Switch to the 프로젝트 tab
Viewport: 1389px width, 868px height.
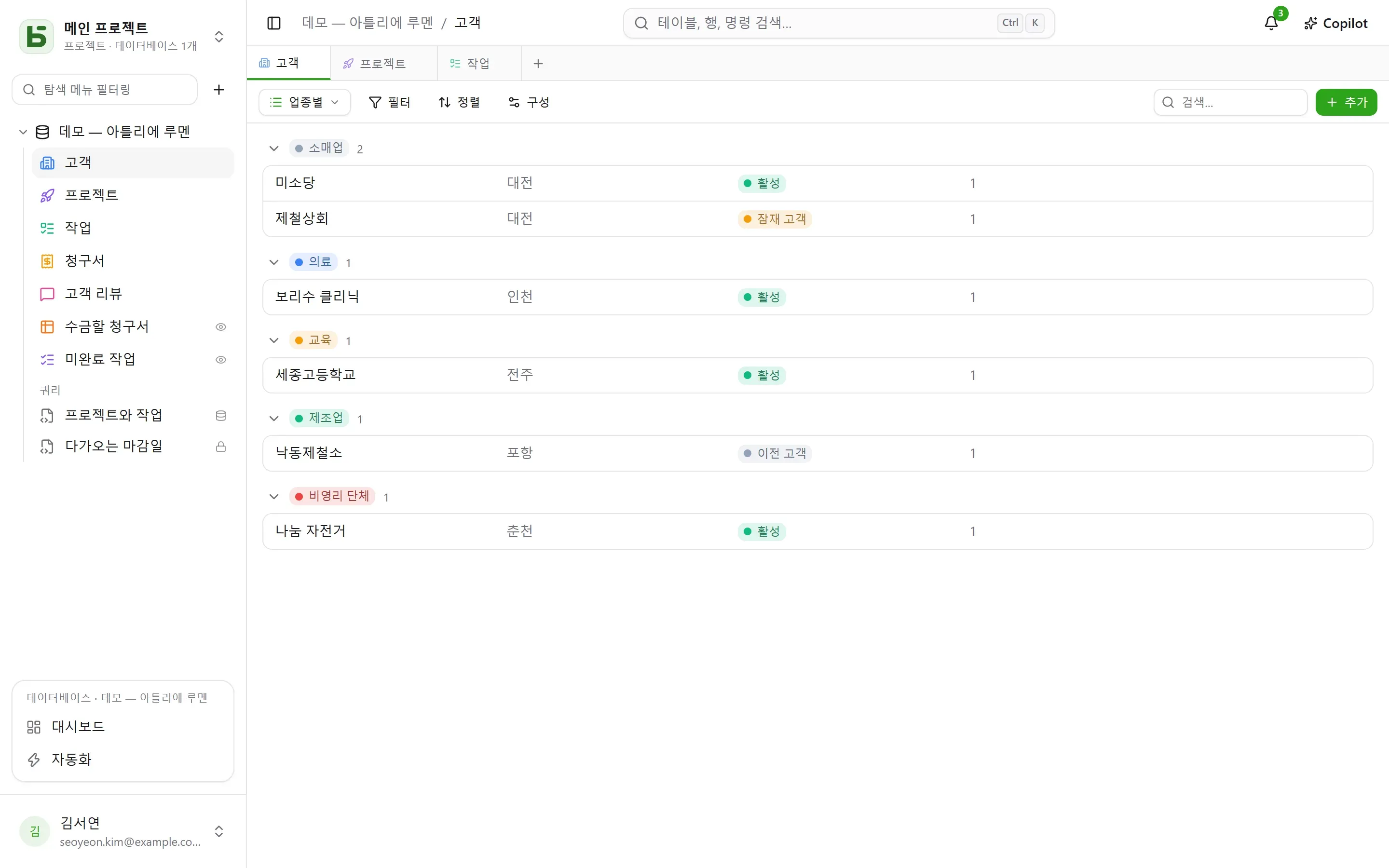coord(383,63)
